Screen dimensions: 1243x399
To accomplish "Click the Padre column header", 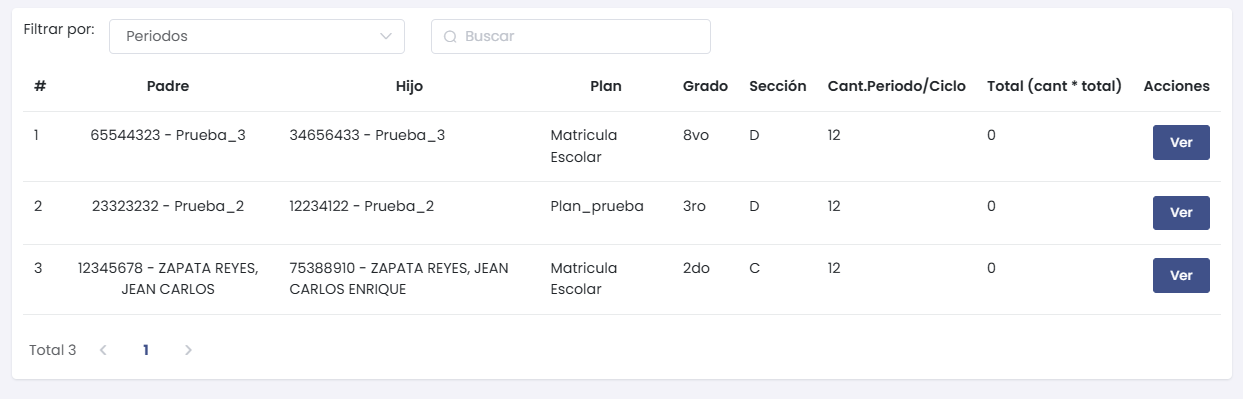I will point(168,86).
